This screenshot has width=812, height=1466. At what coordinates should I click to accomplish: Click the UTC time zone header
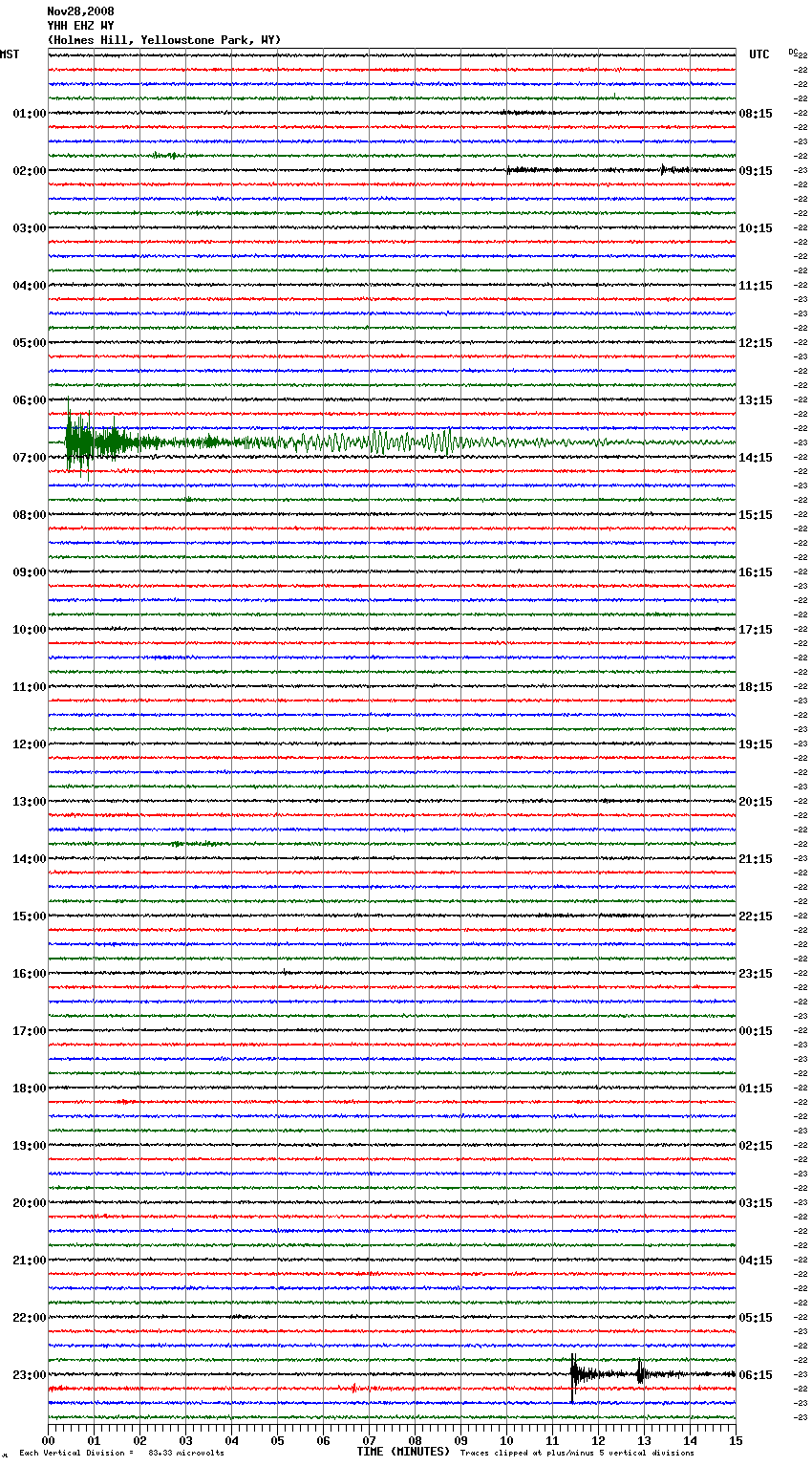tap(759, 54)
